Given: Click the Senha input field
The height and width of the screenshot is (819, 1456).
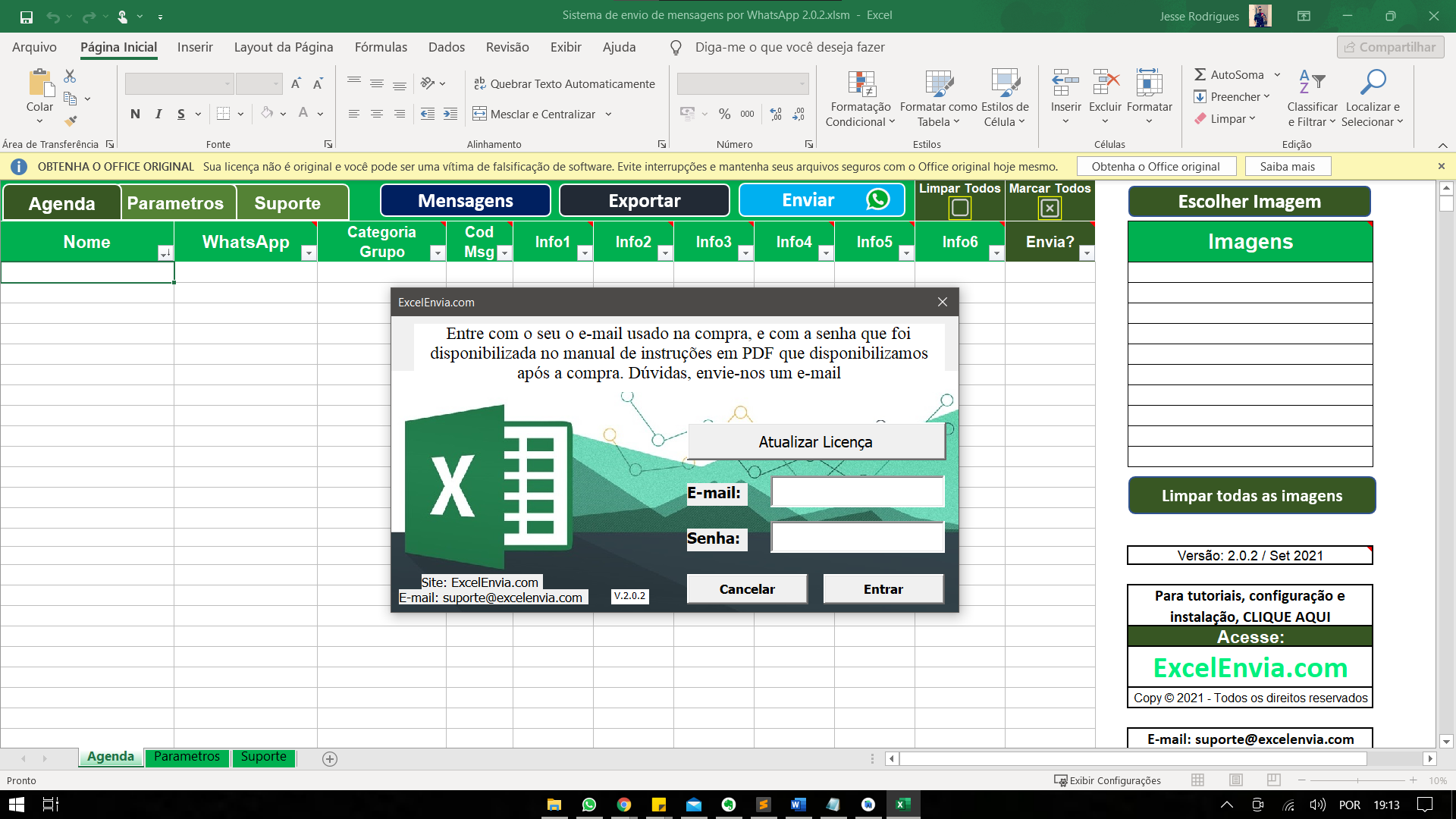Looking at the screenshot, I should 857,538.
